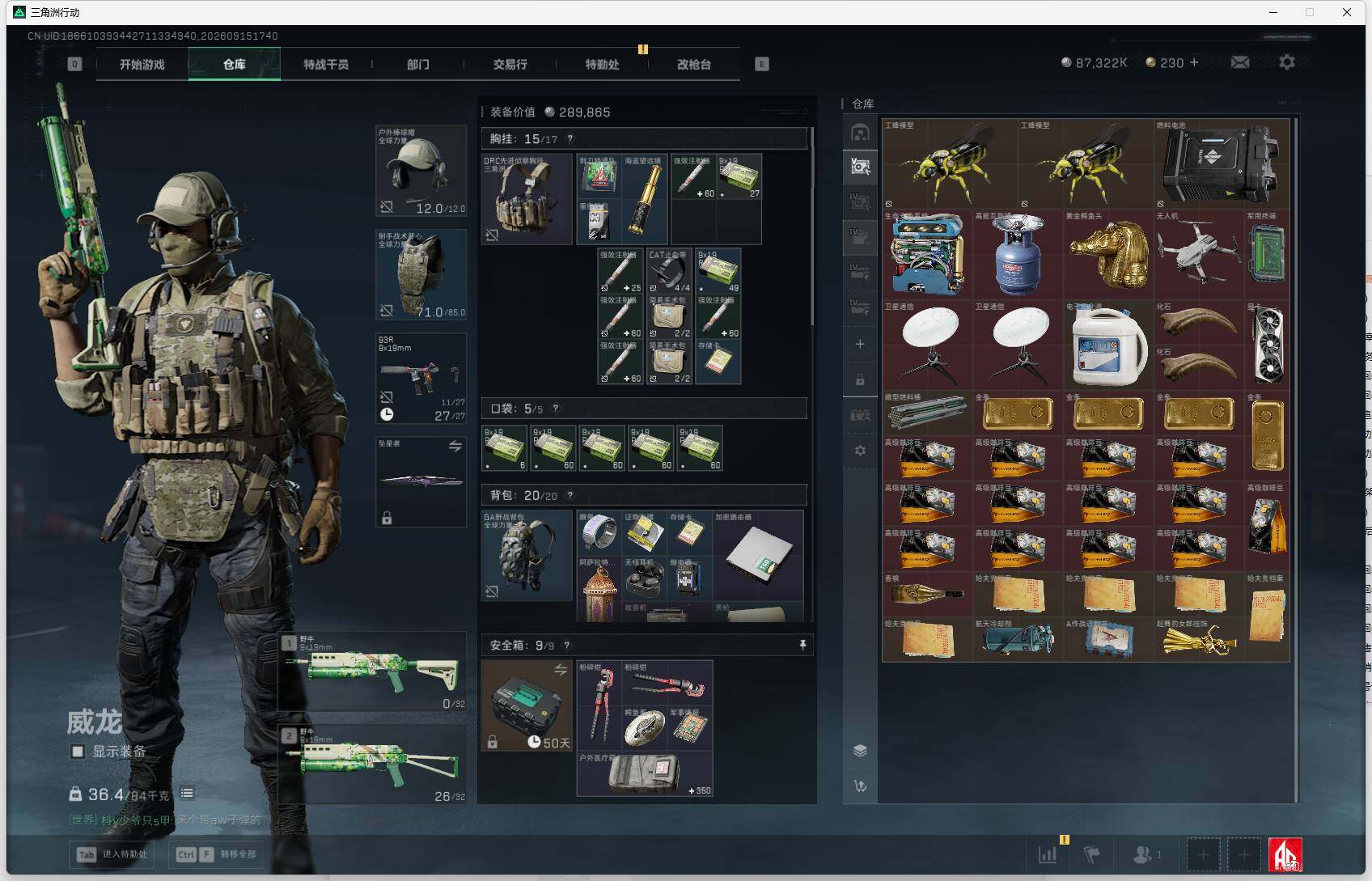Image resolution: width=1372 pixels, height=881 pixels.
Task: Open settings via the gear icon
Action: [x=1287, y=62]
